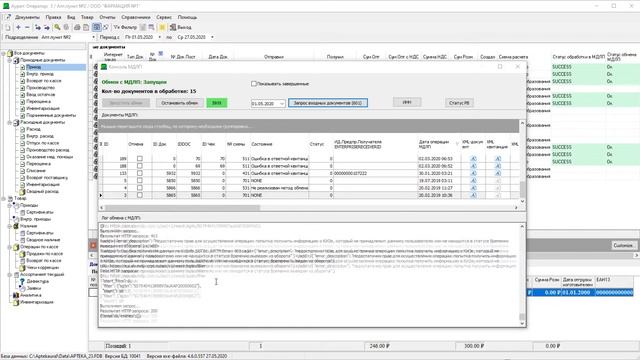
Task: Tick Отмена checkbox for row 5
Action: coord(140,181)
